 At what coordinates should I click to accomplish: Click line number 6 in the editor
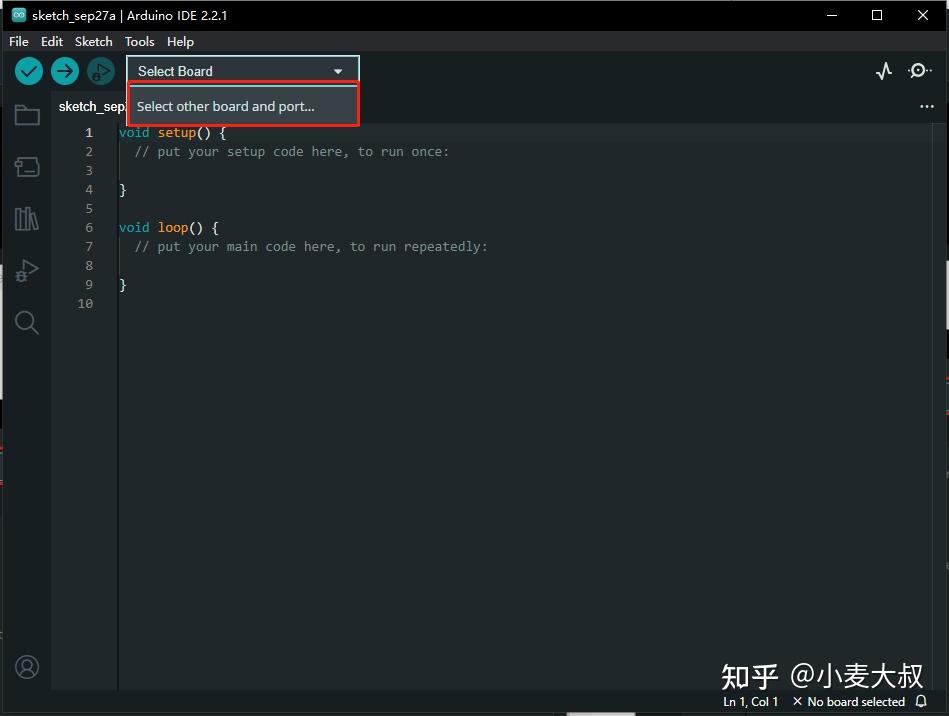point(89,227)
